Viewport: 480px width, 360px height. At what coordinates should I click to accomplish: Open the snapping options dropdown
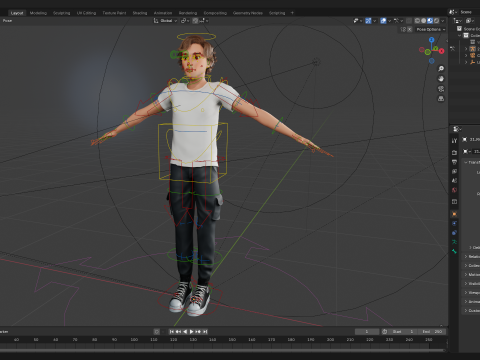pos(204,21)
